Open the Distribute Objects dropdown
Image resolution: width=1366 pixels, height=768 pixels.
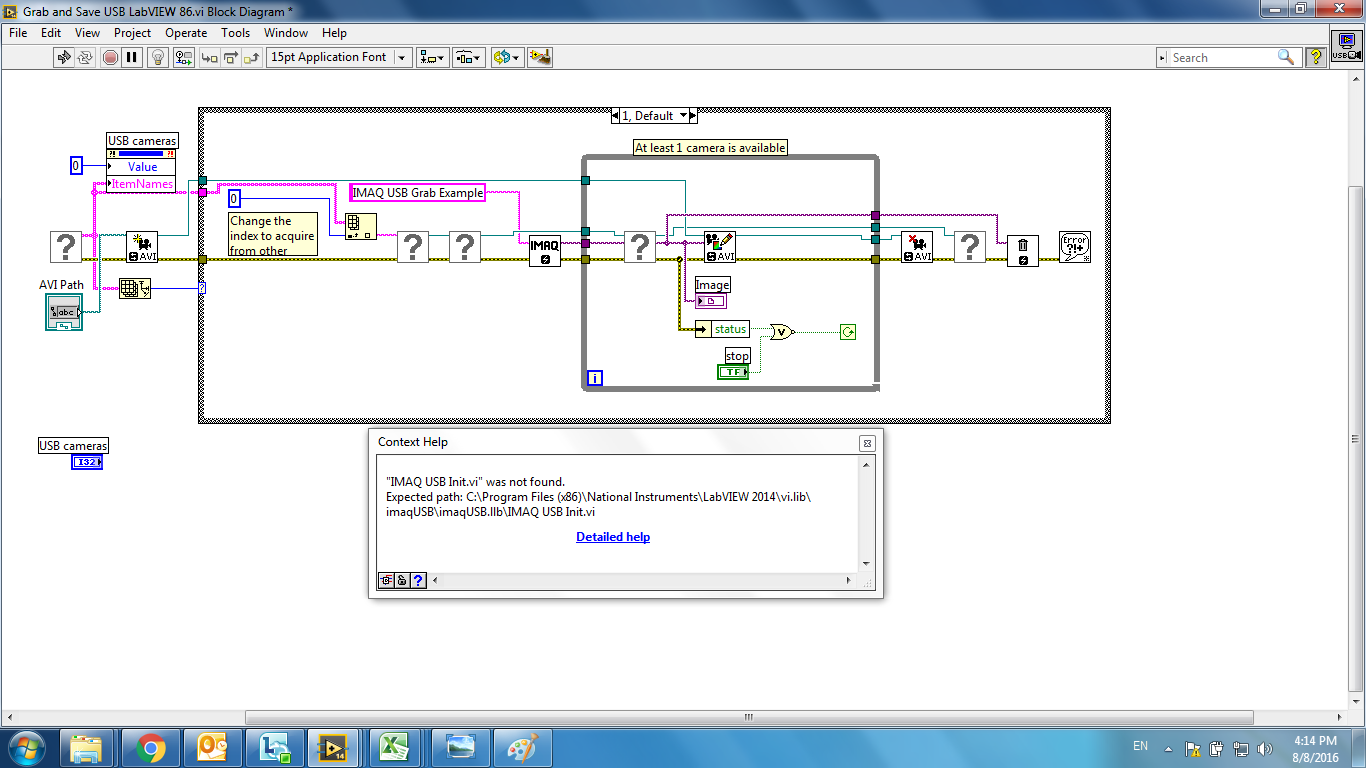point(469,57)
